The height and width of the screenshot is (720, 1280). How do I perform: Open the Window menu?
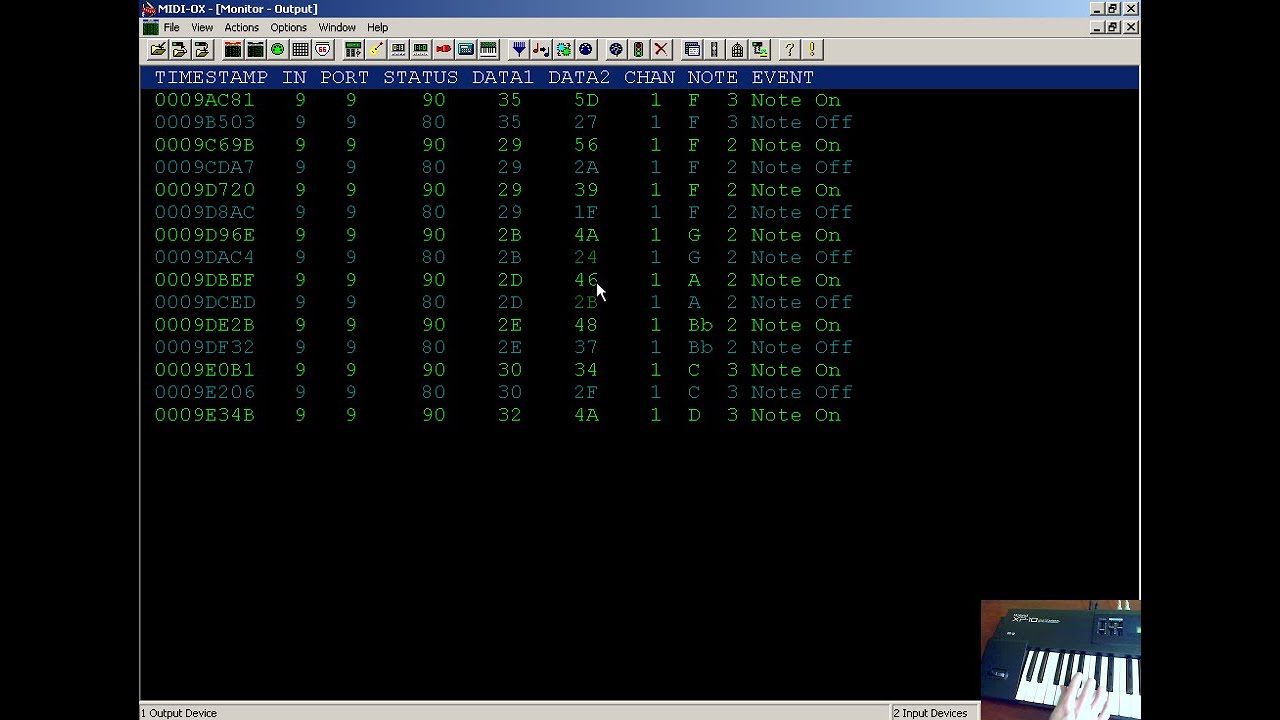pos(337,27)
